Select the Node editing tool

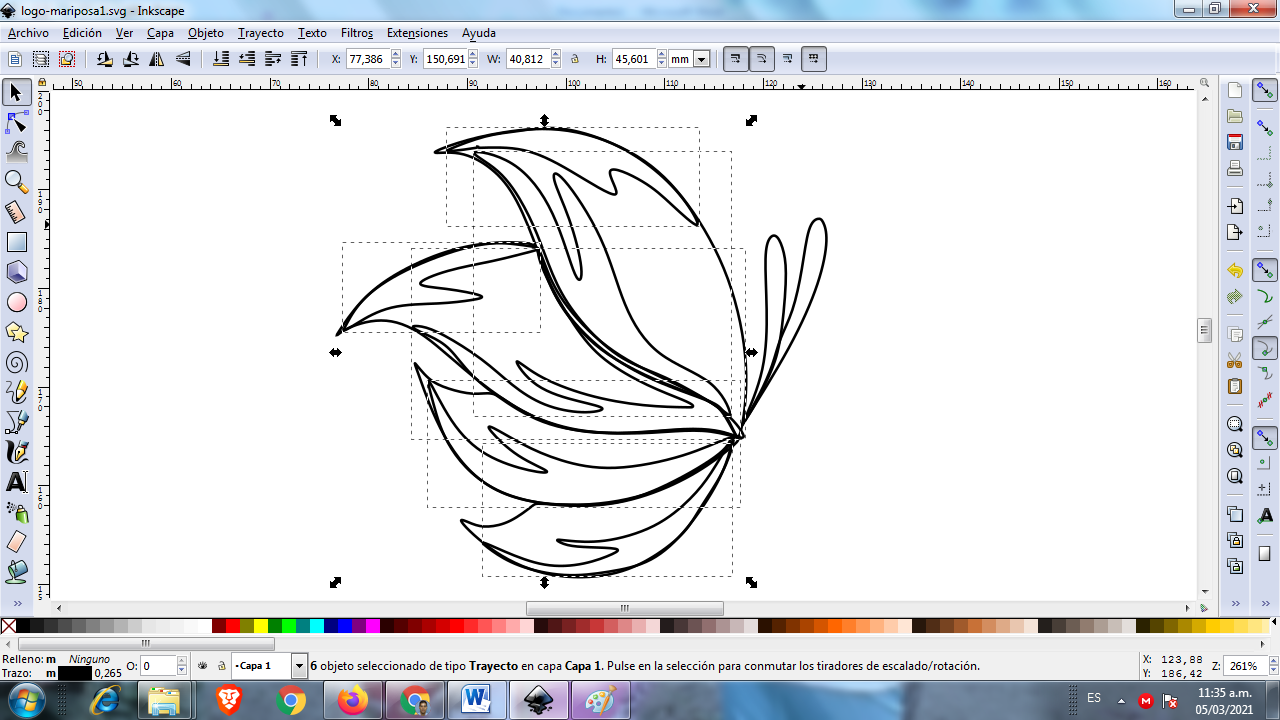(x=16, y=123)
